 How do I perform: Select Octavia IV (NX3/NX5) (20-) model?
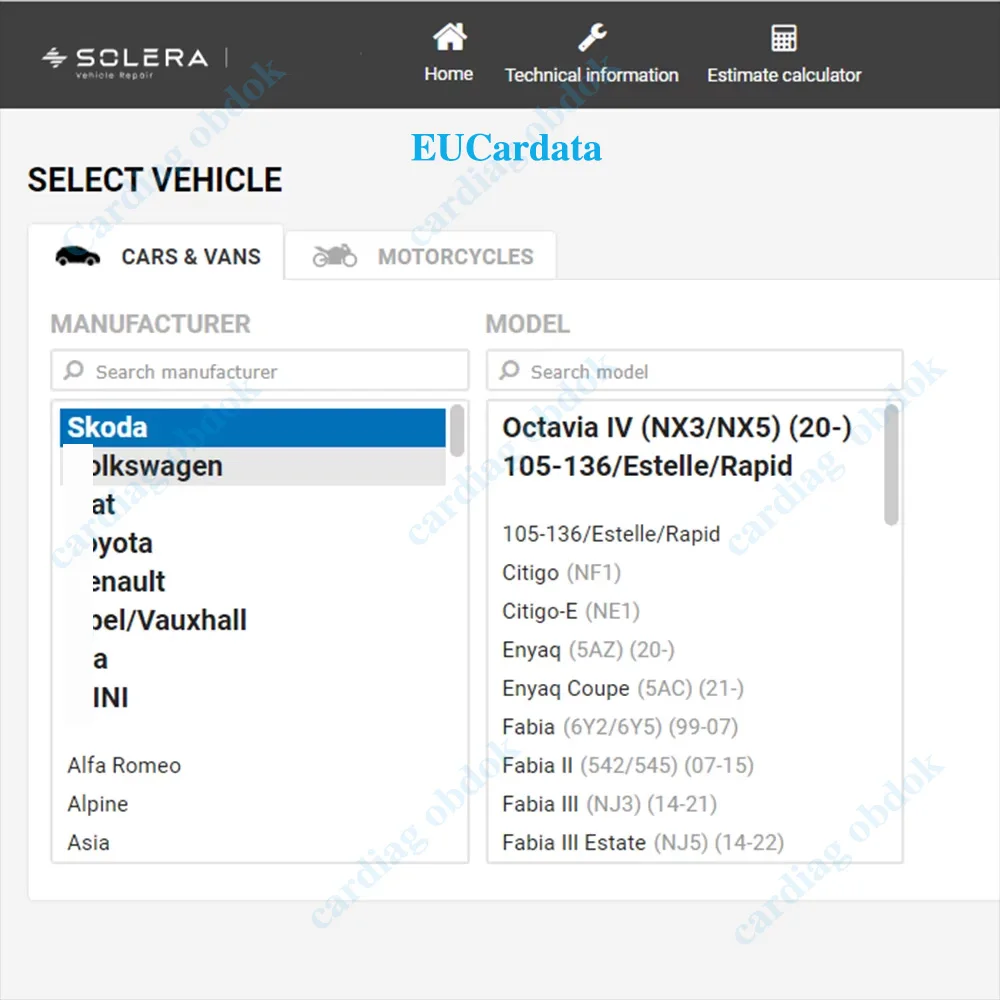[677, 427]
